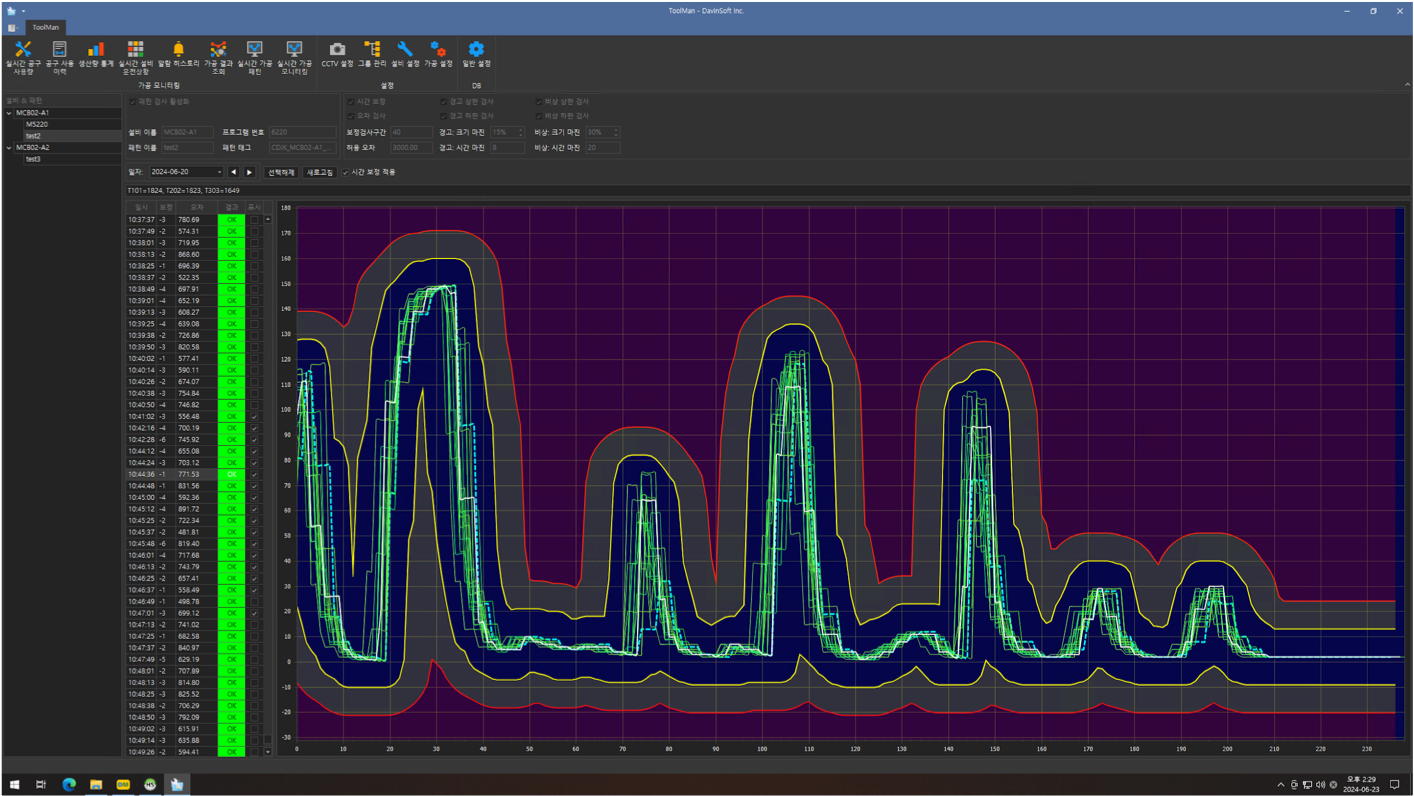Open 그룹 관리 hierarchy icon
The image size is (1414, 796).
(372, 54)
